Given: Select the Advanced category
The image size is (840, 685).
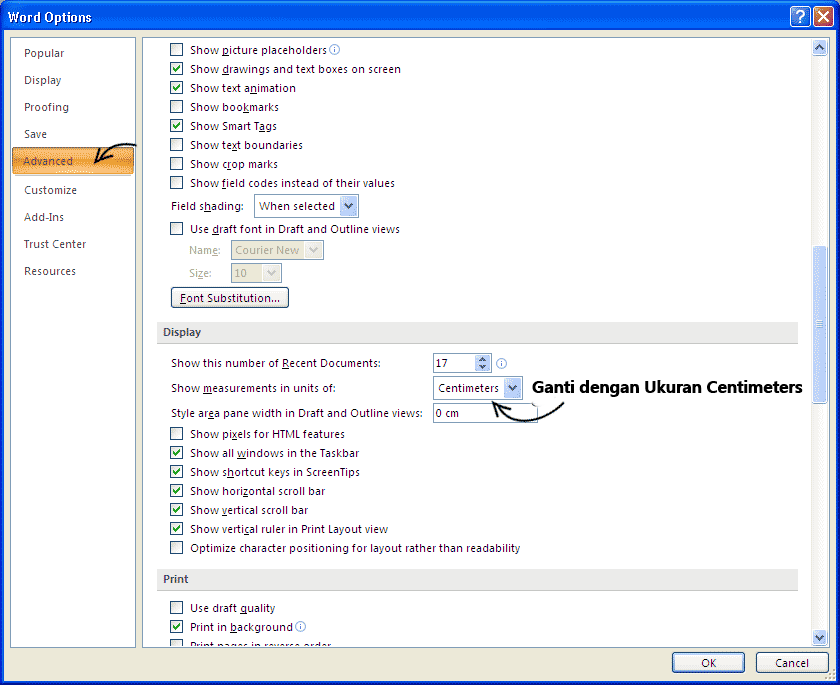Looking at the screenshot, I should click(x=73, y=161).
